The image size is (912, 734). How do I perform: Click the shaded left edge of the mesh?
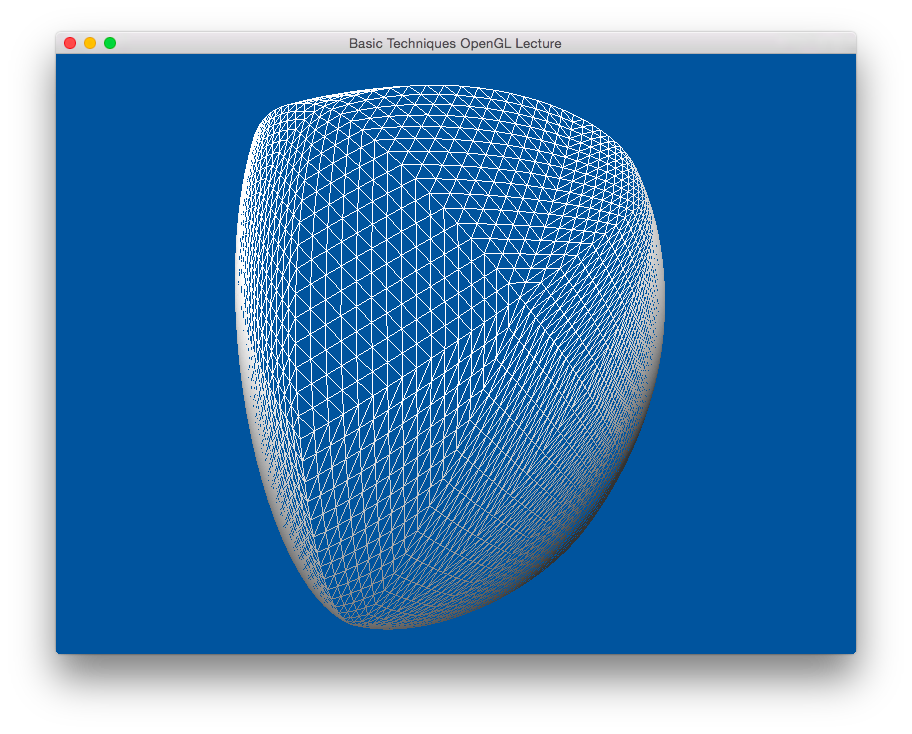[241, 330]
